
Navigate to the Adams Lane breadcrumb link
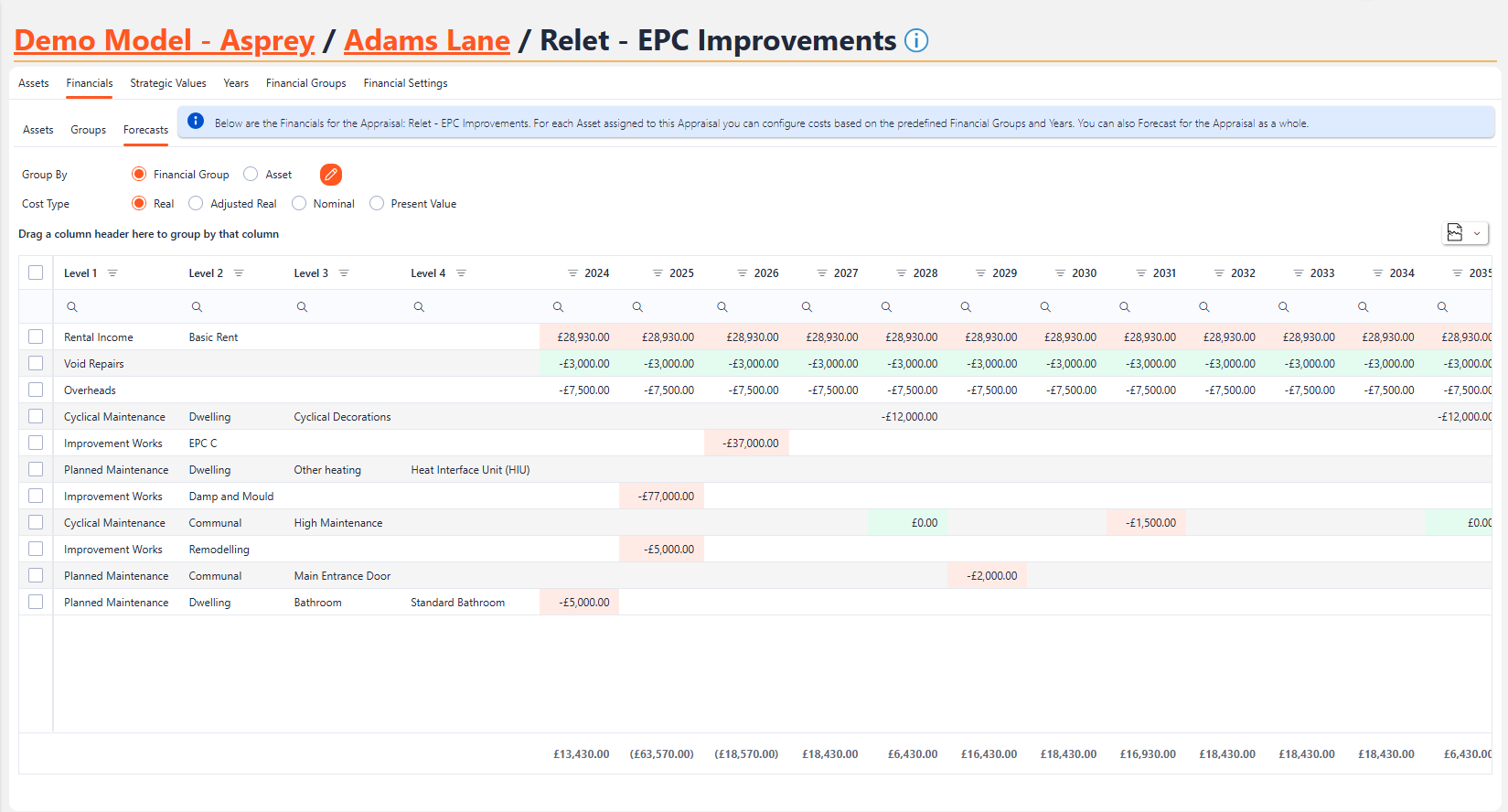(x=426, y=41)
